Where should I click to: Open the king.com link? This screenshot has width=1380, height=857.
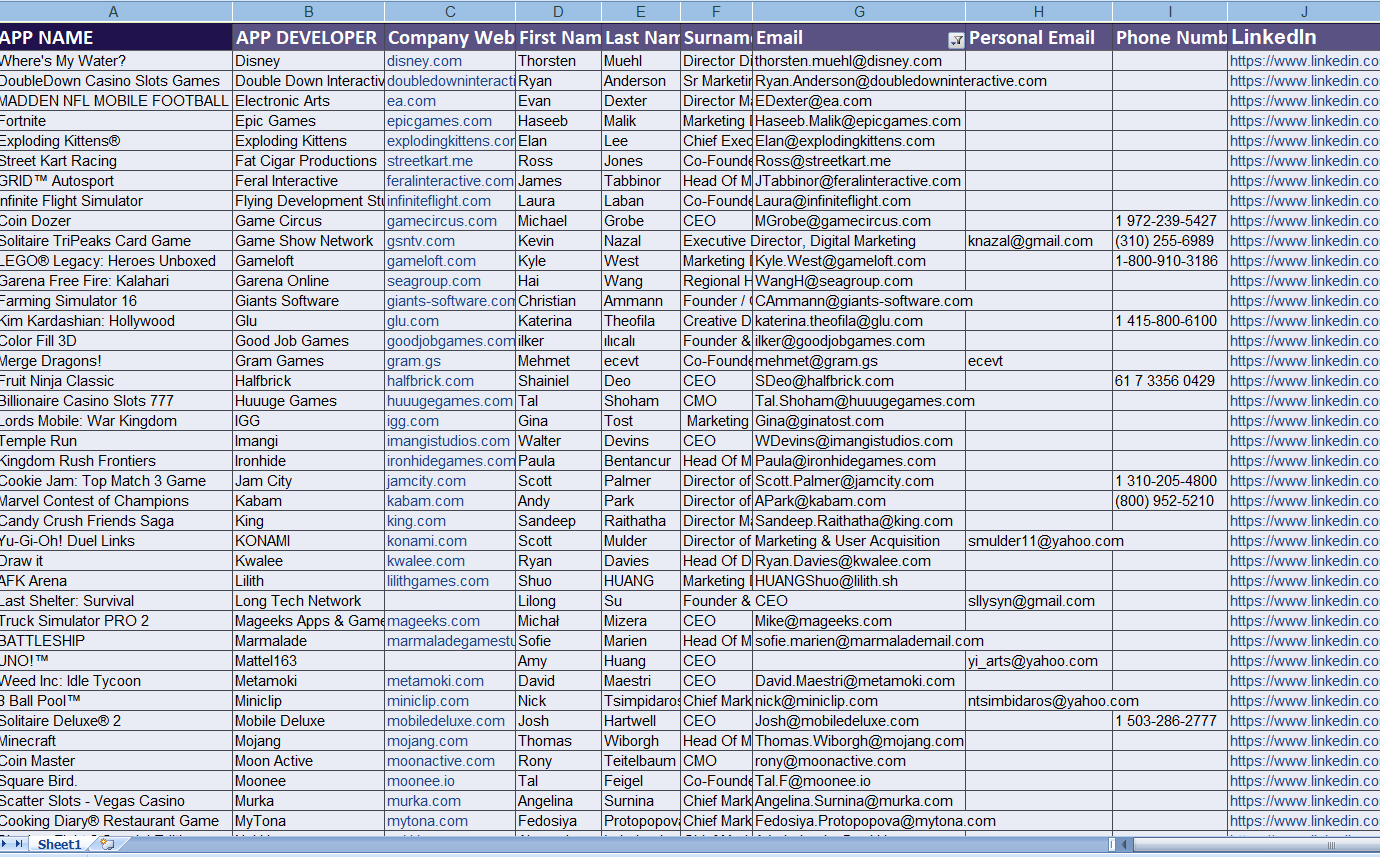coord(417,521)
